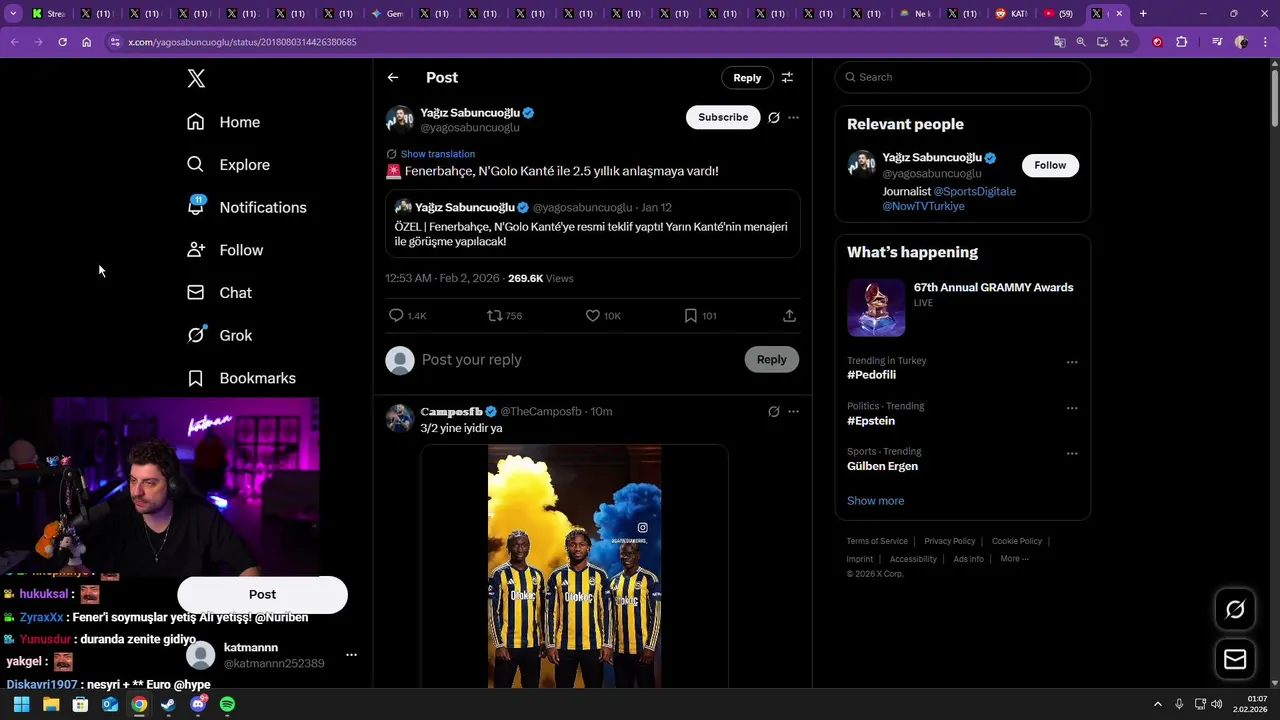Open Windows Start button
The width and height of the screenshot is (1280, 720).
pyautogui.click(x=21, y=704)
